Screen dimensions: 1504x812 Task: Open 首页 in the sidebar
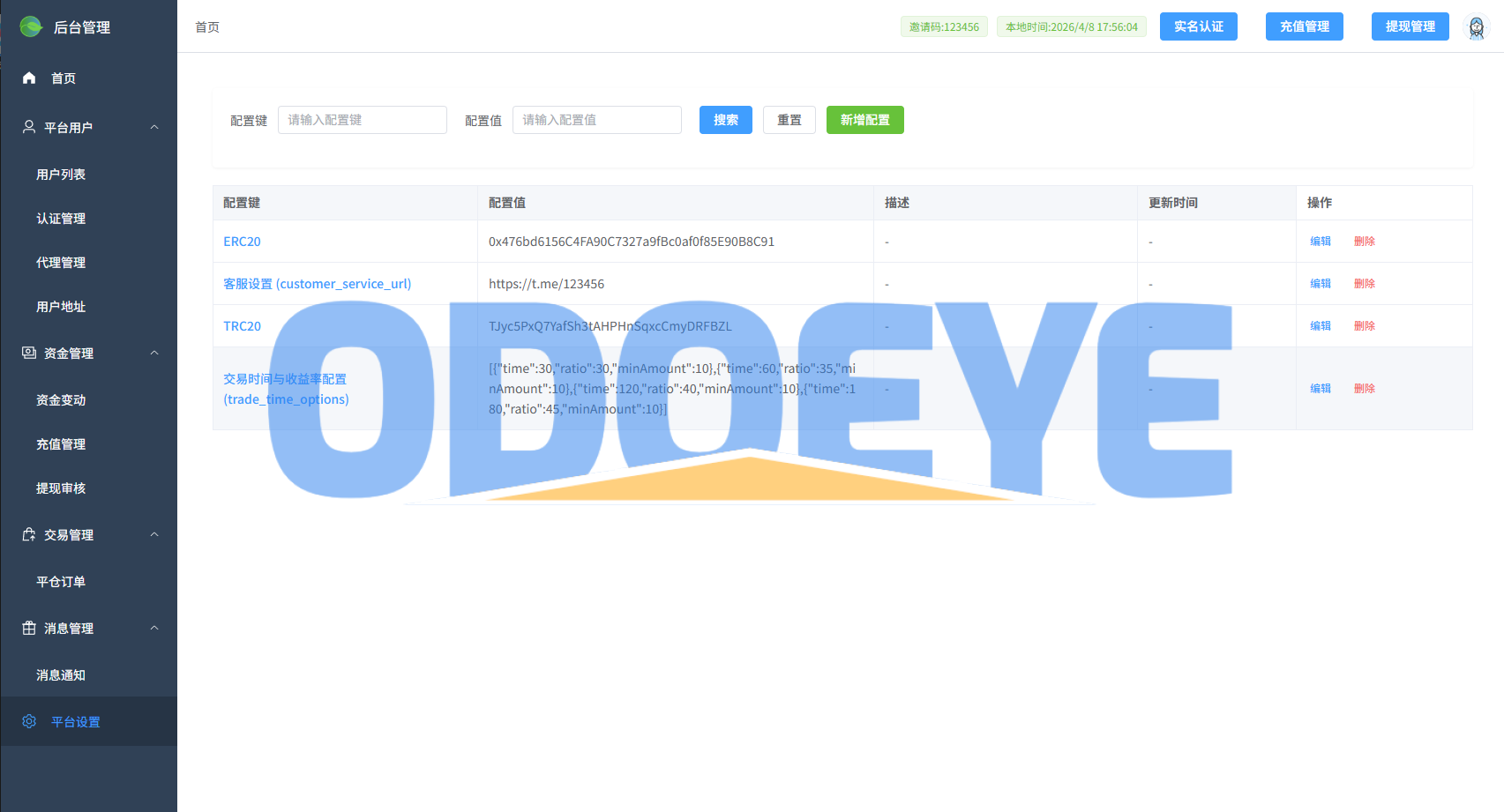[88, 78]
